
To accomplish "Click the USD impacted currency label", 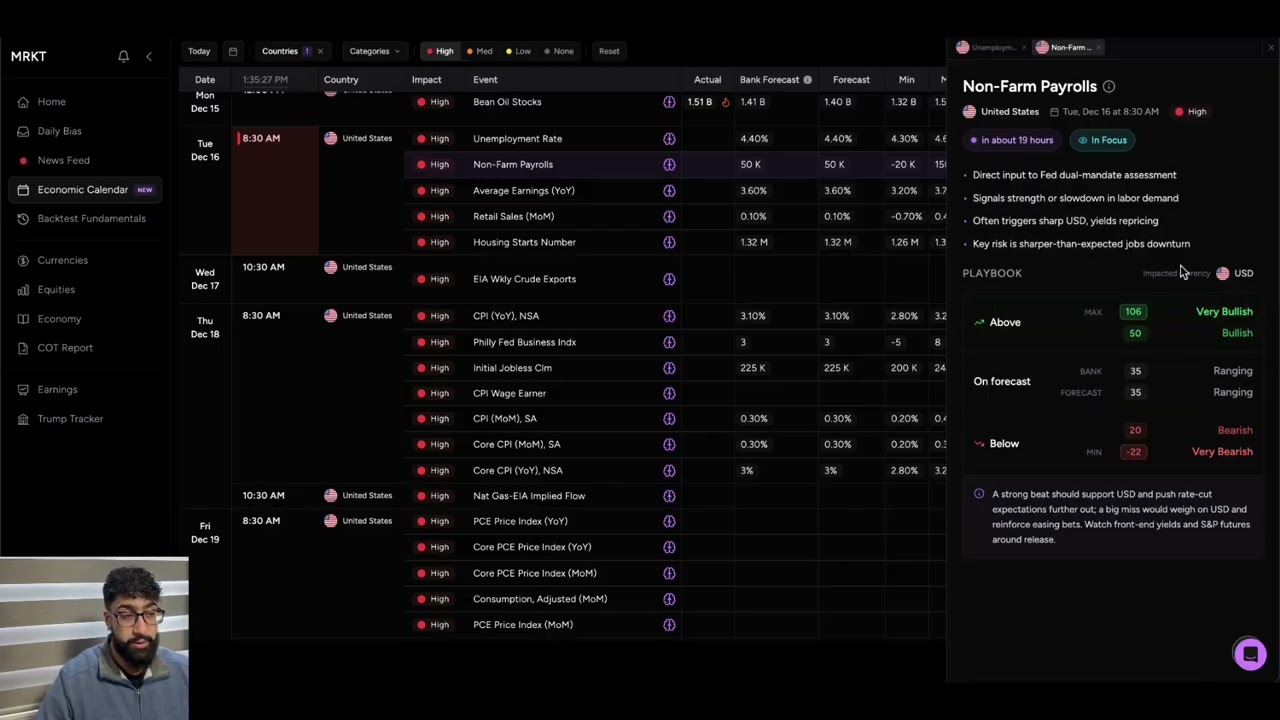I will click(x=1235, y=273).
